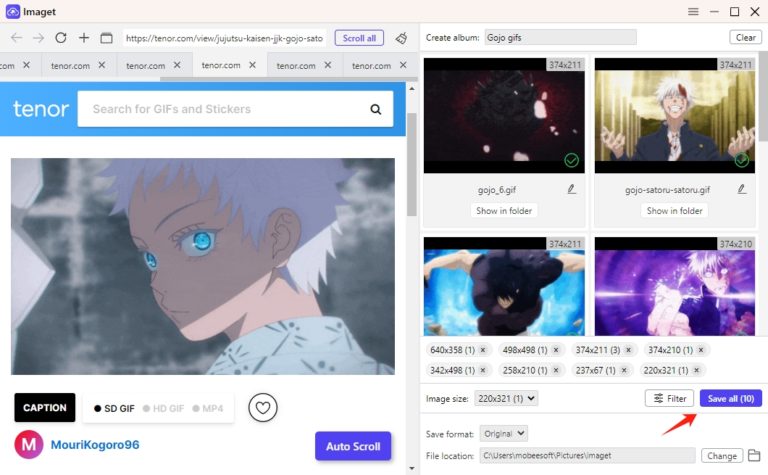
Task: Click the heart favorite icon
Action: [263, 407]
